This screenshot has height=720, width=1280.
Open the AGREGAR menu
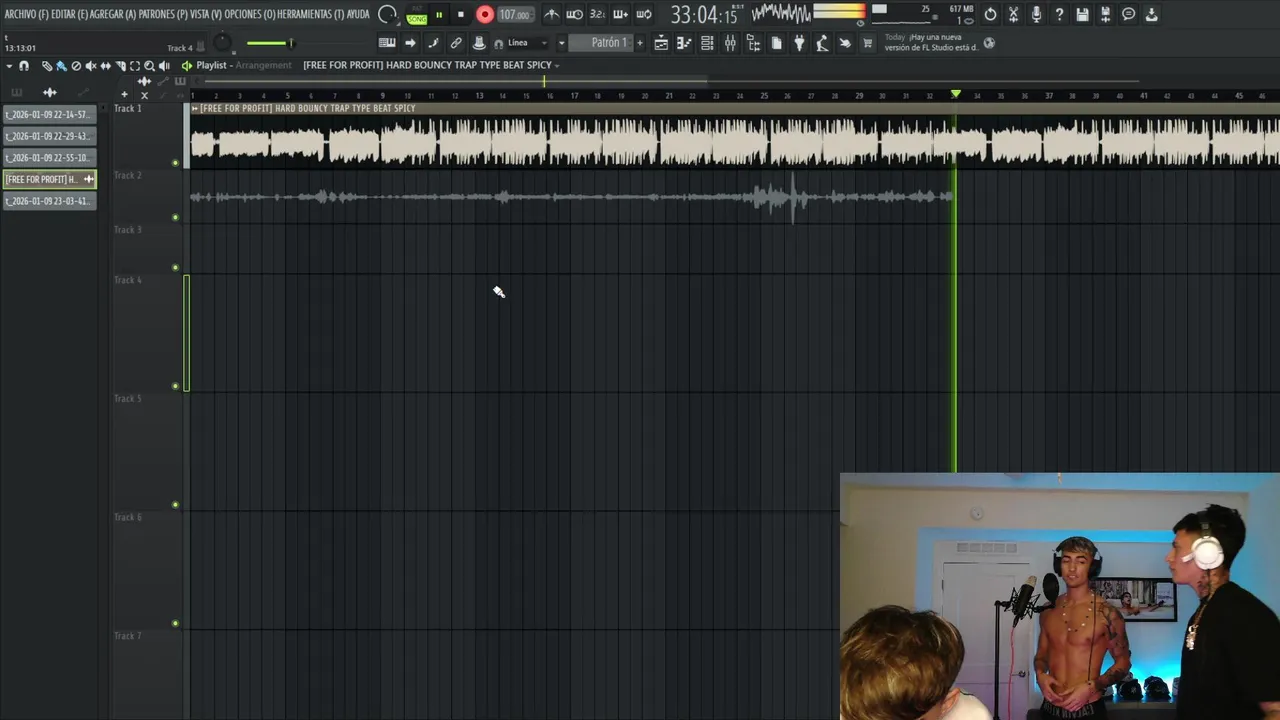pos(112,14)
